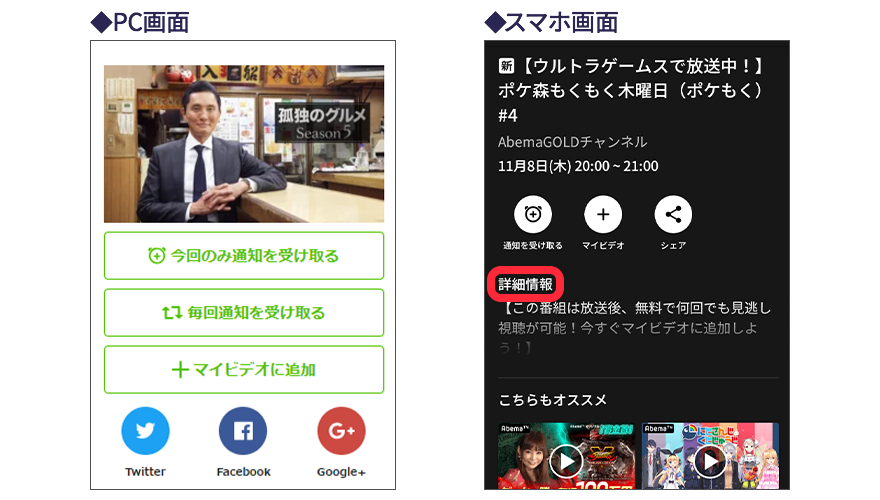Click 毎回通知を受け取る button
880x500 pixels.
click(244, 313)
